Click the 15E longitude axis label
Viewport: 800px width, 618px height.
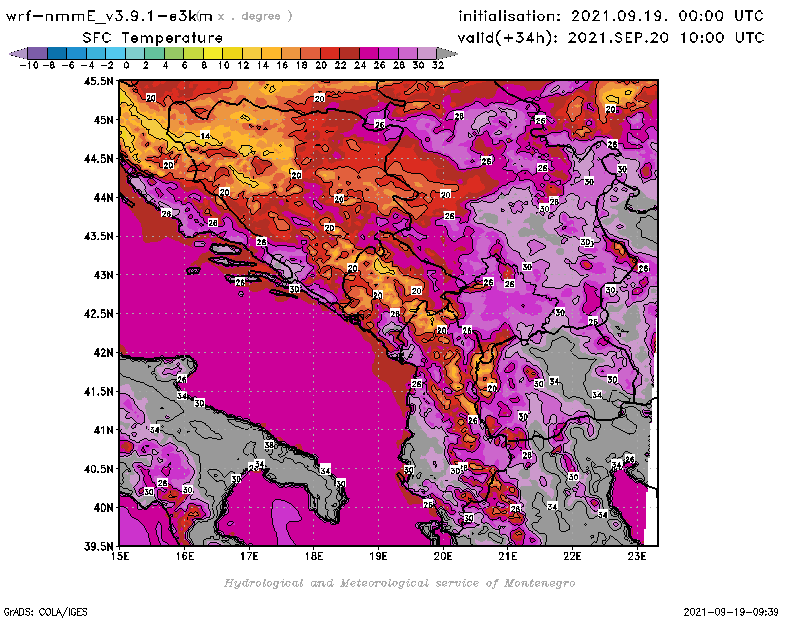point(121,556)
